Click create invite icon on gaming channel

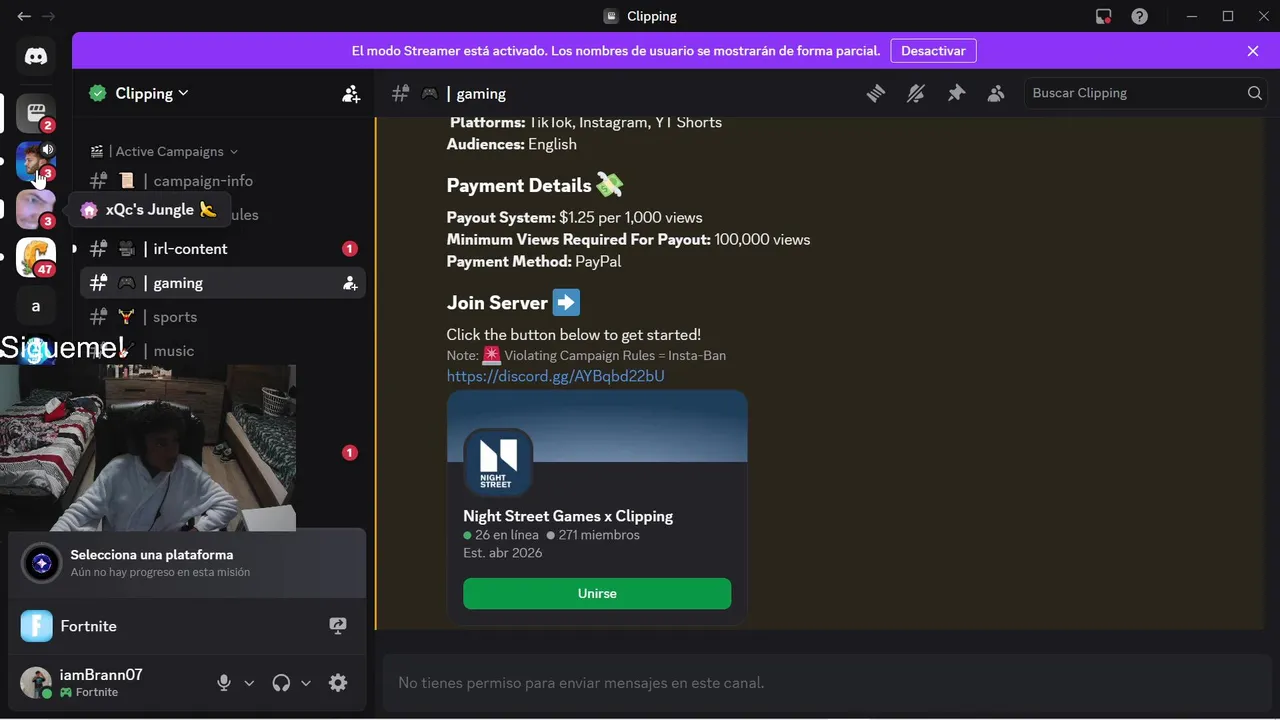click(350, 283)
